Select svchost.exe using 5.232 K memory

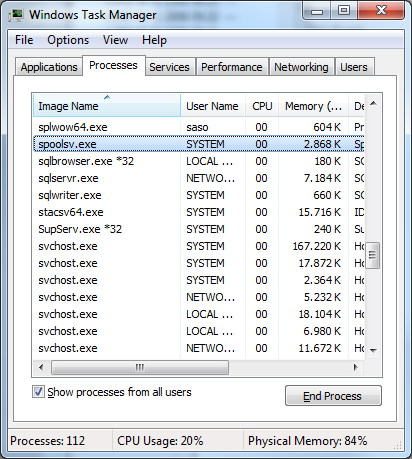point(199,297)
